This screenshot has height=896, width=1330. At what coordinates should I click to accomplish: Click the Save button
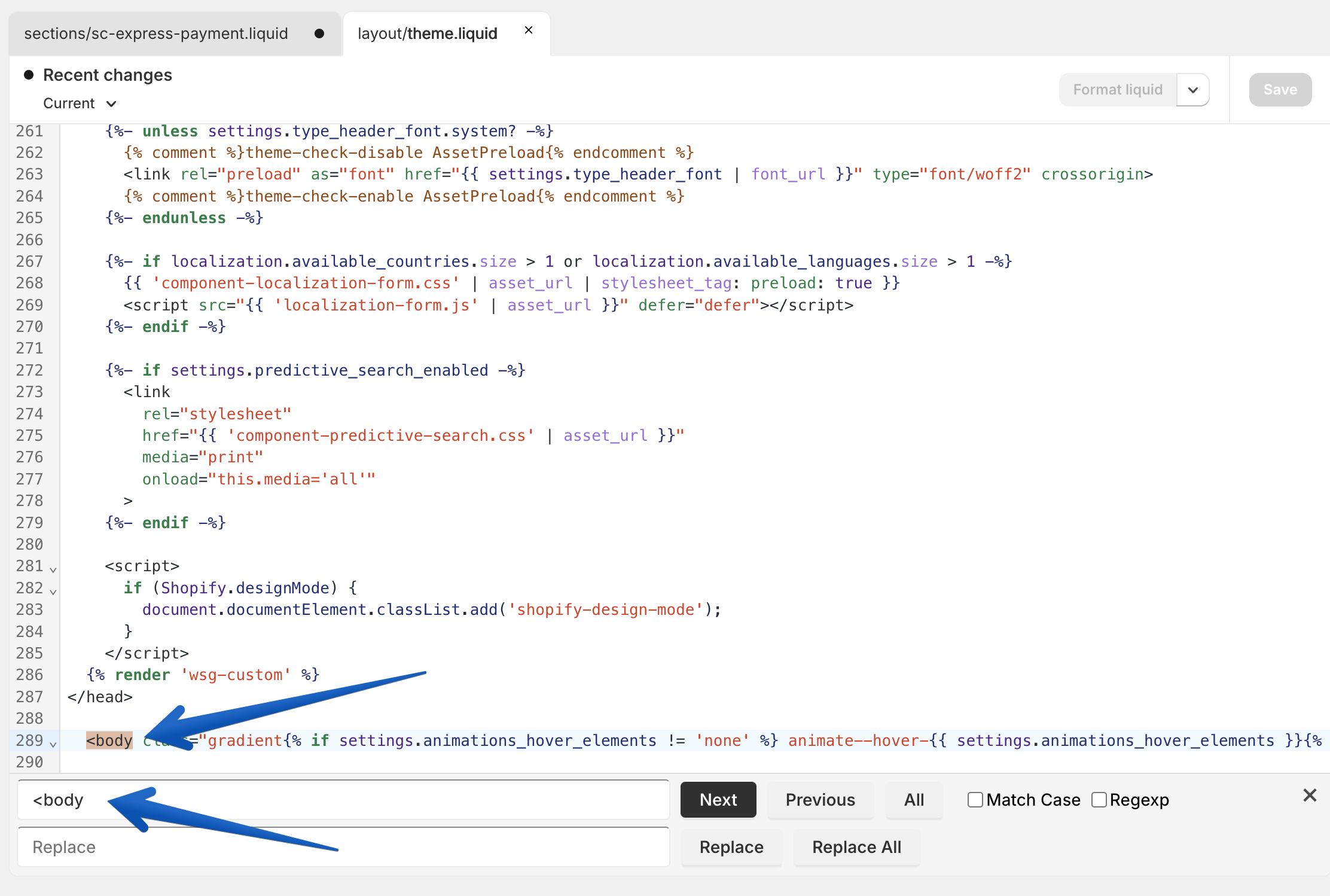tap(1280, 90)
